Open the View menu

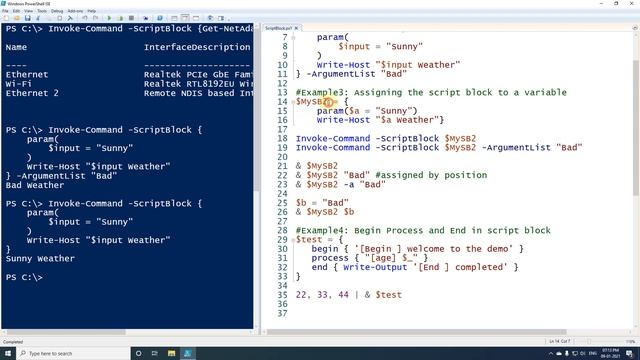(x=29, y=11)
